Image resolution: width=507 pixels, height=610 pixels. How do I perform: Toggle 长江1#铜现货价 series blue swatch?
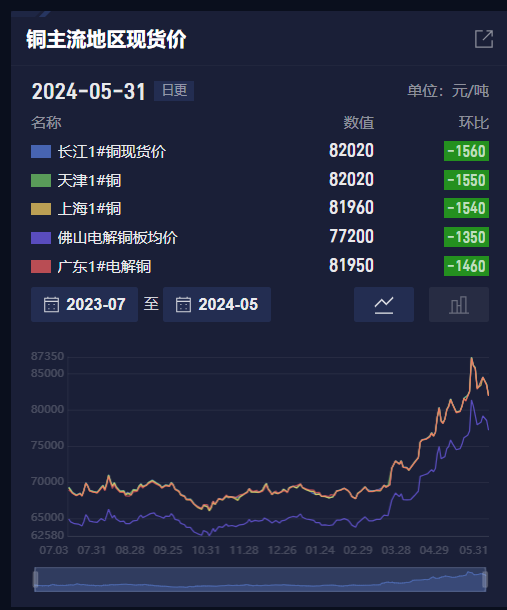tap(41, 151)
